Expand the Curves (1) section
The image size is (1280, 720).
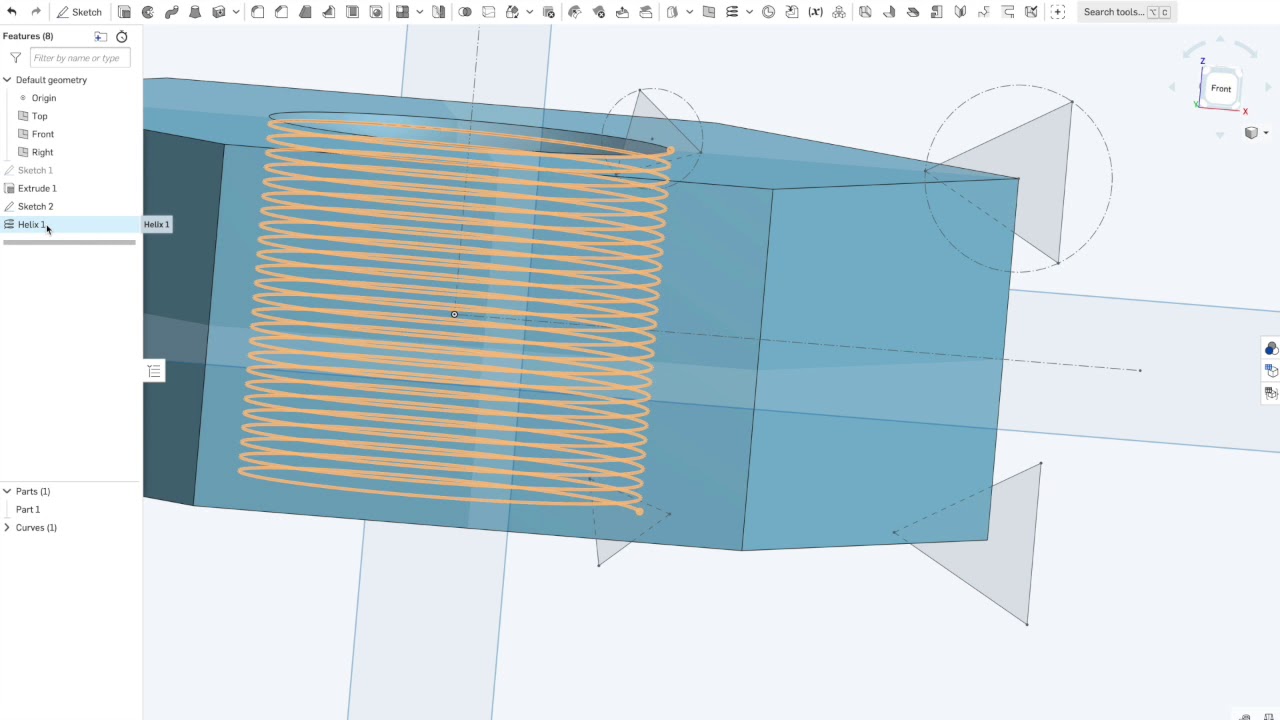pos(7,527)
